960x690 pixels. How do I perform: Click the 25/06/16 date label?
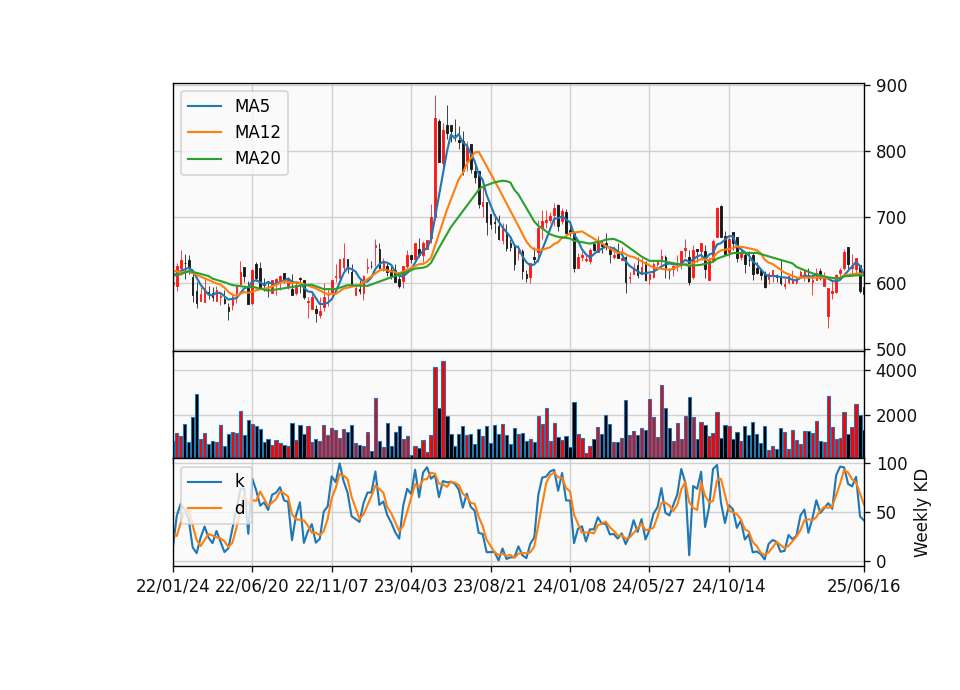click(864, 587)
